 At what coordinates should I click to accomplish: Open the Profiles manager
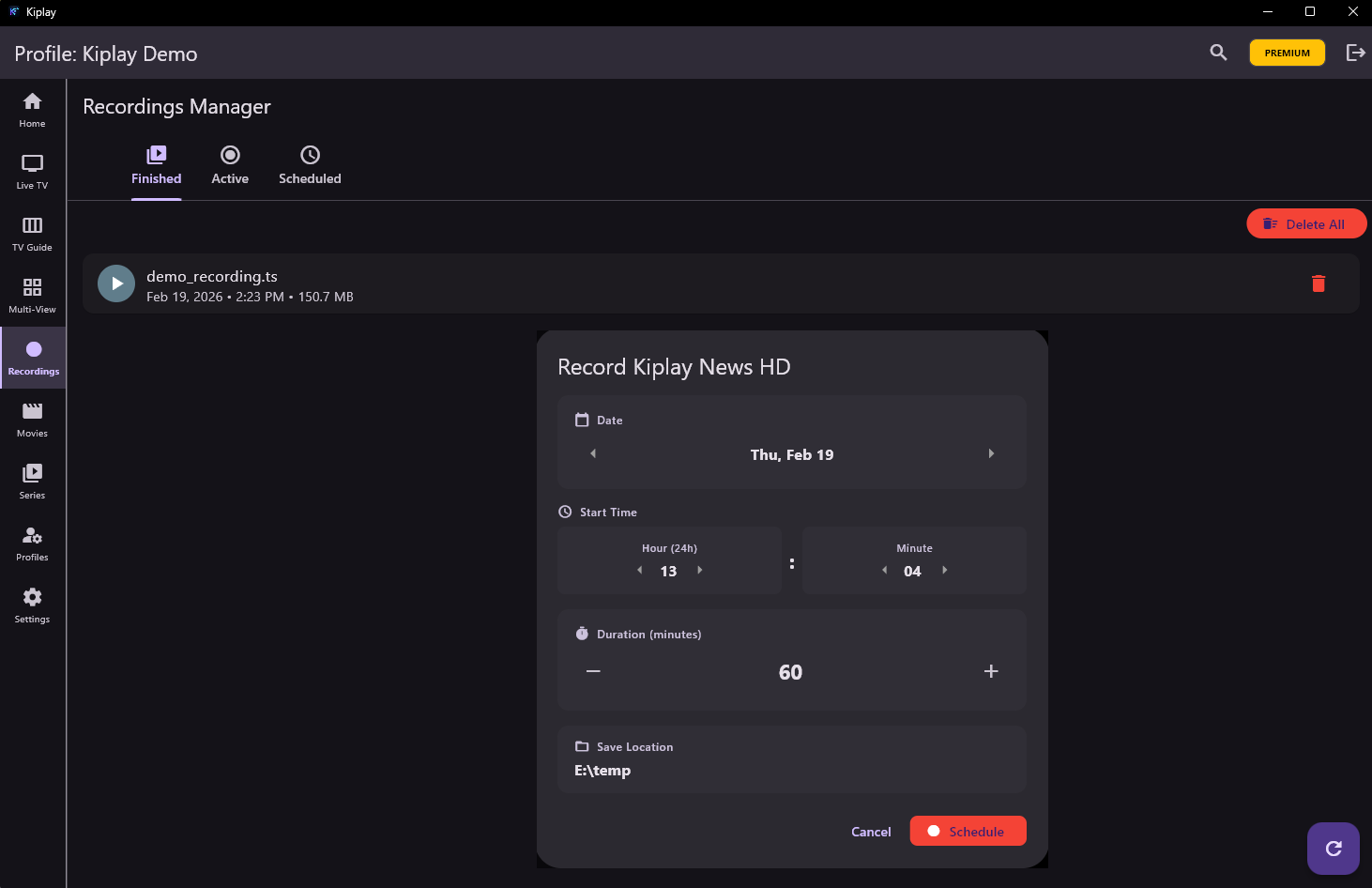click(x=32, y=543)
